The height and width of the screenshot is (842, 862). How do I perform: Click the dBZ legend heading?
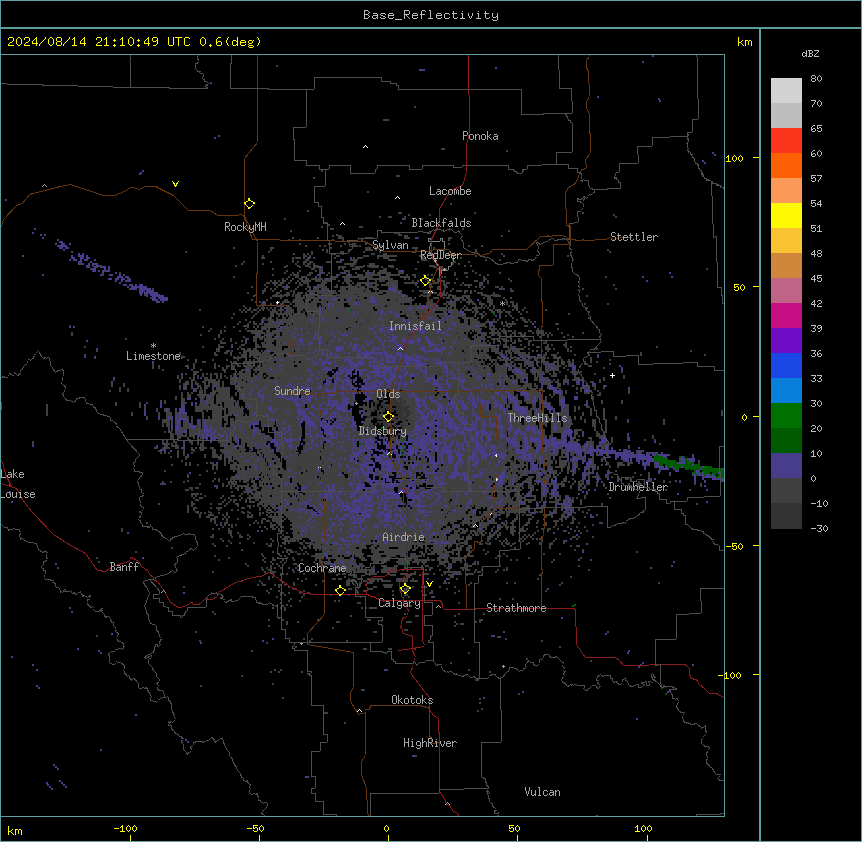pos(810,53)
